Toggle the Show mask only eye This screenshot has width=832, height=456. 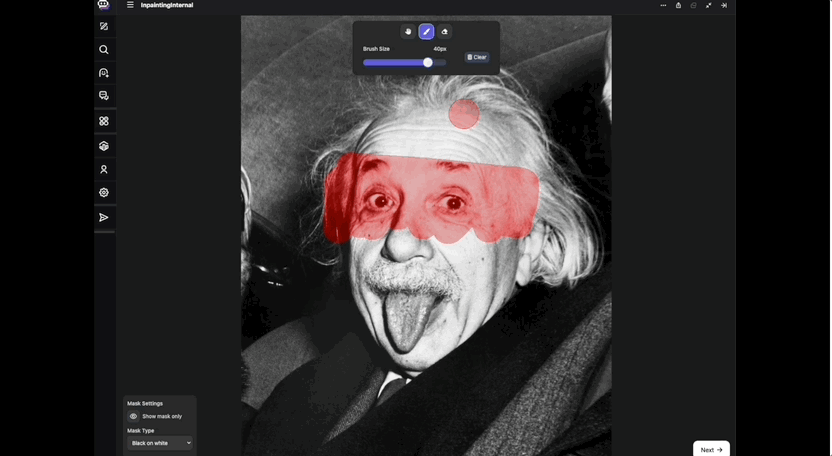point(133,416)
